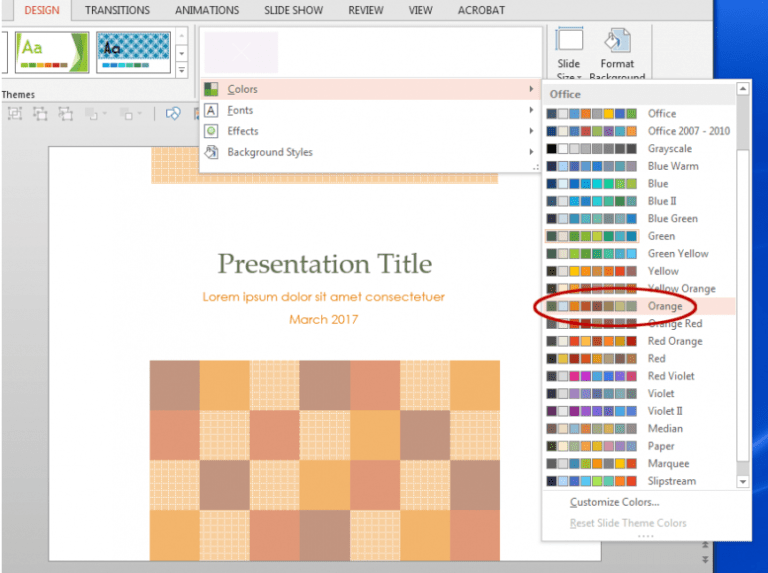Image resolution: width=768 pixels, height=573 pixels.
Task: Switch to the Animations tab
Action: pyautogui.click(x=207, y=10)
